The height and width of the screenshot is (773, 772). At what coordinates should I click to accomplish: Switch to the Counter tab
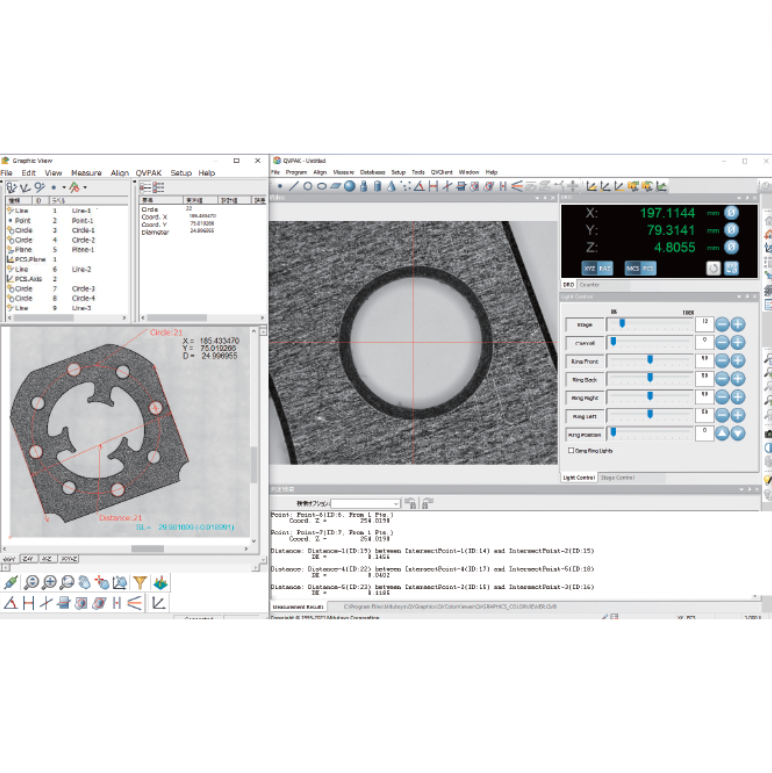(590, 285)
